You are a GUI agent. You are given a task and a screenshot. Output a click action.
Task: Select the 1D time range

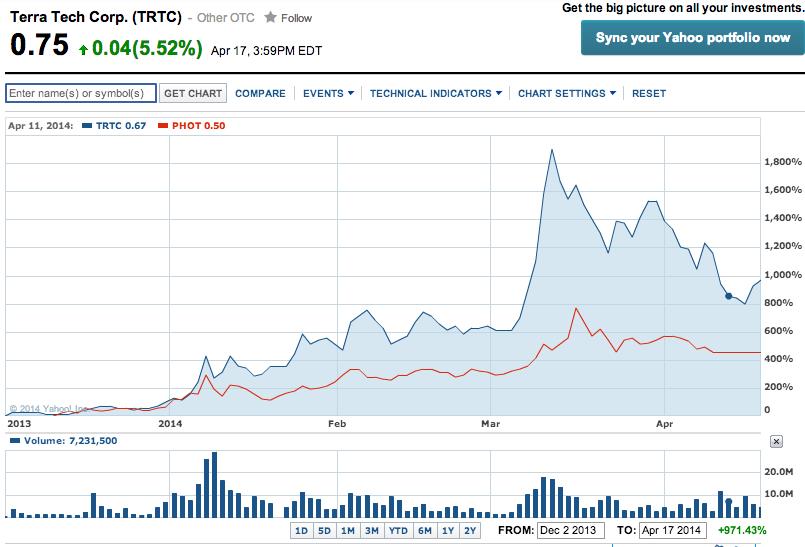[301, 531]
